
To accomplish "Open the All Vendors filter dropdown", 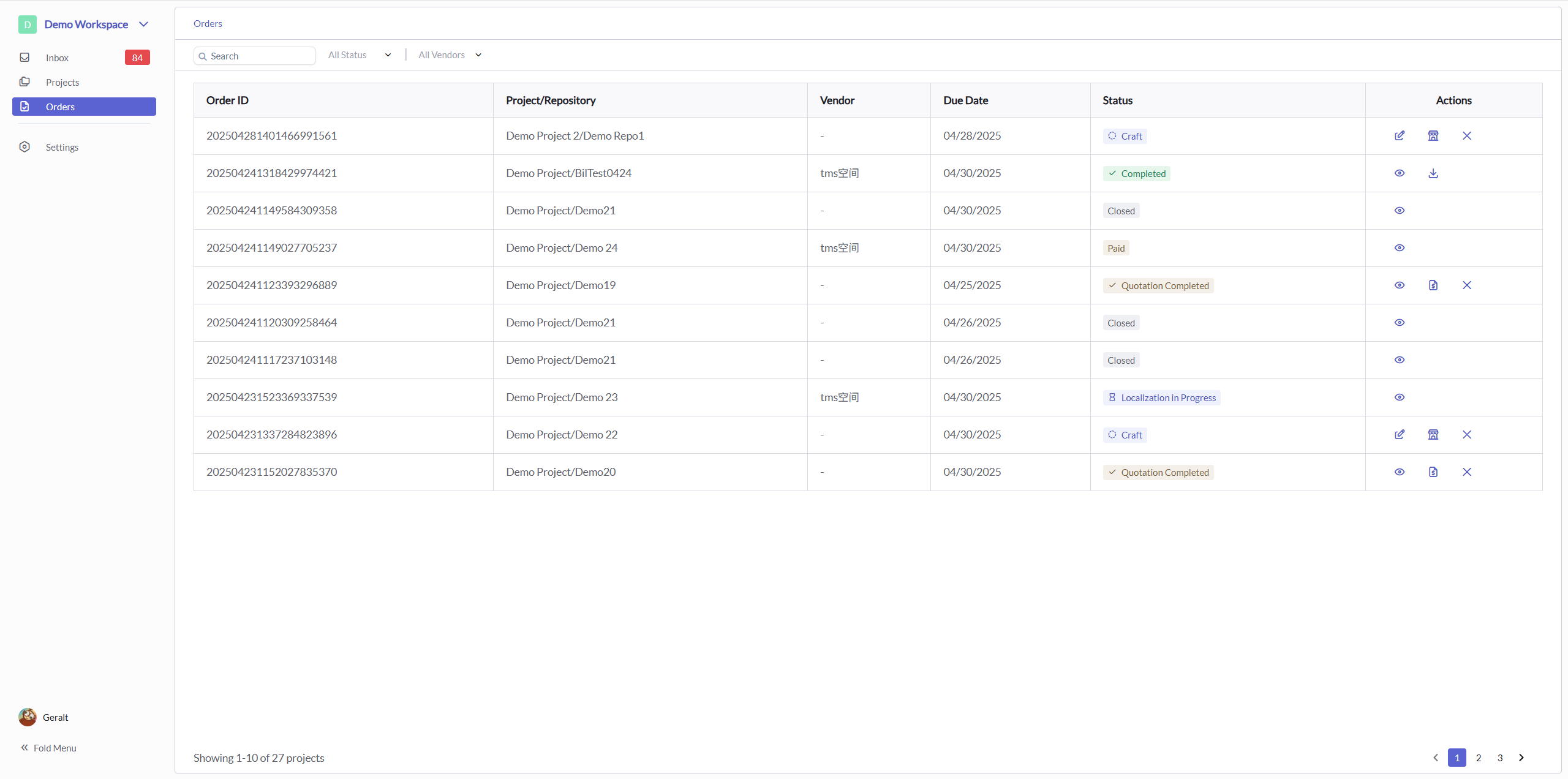I will click(x=450, y=55).
